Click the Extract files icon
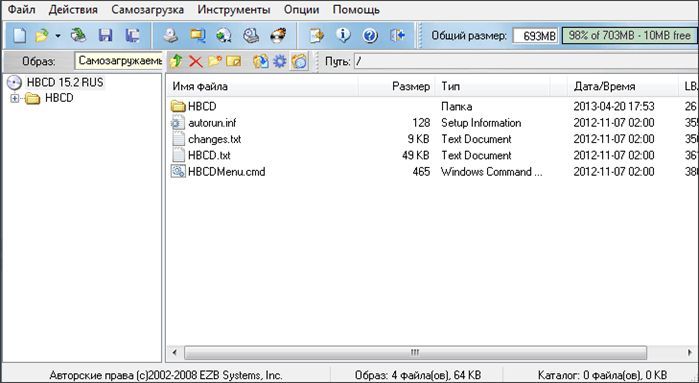The height and width of the screenshot is (383, 699). point(261,61)
